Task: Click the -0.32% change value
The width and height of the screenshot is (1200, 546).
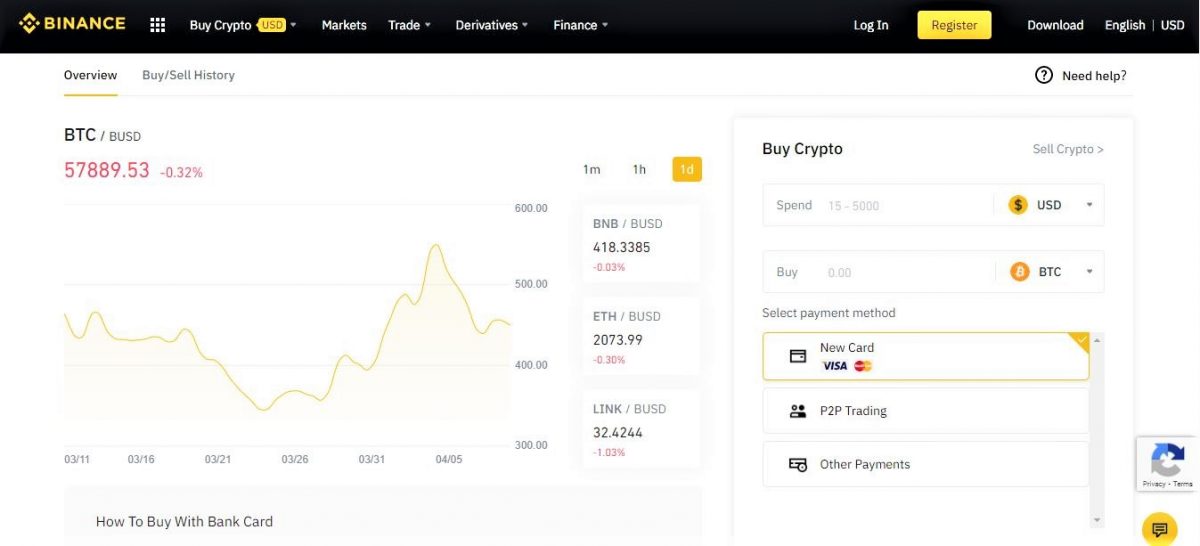Action: [x=181, y=172]
